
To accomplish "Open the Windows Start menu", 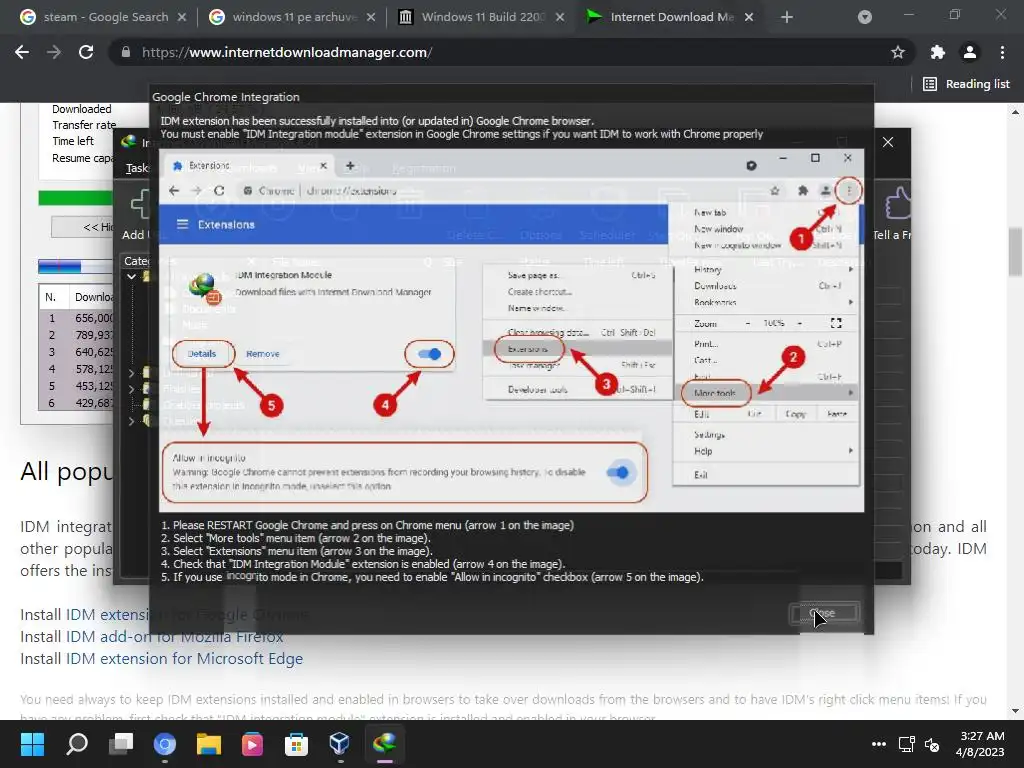I will point(32,744).
